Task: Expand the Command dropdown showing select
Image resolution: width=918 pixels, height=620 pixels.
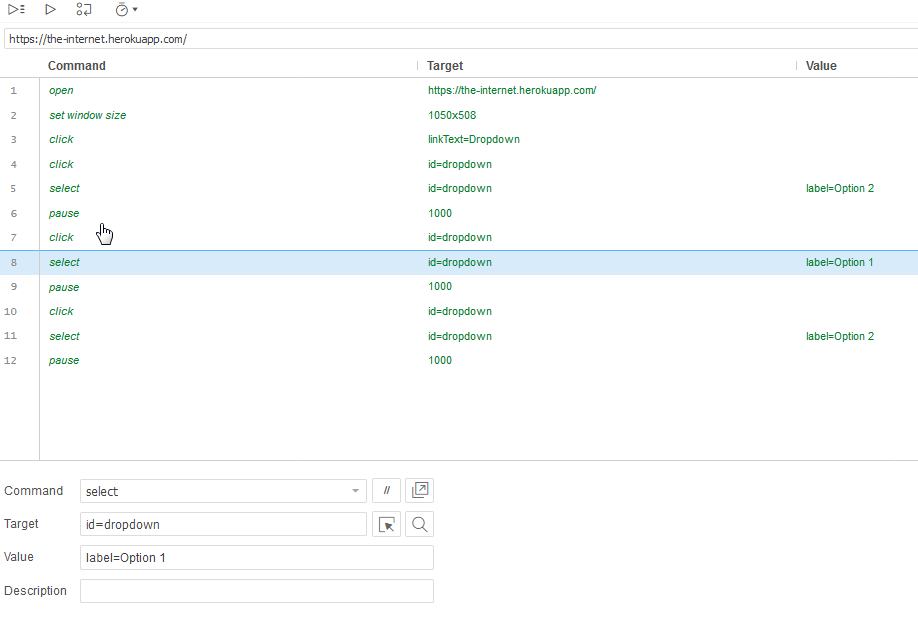Action: (x=355, y=491)
